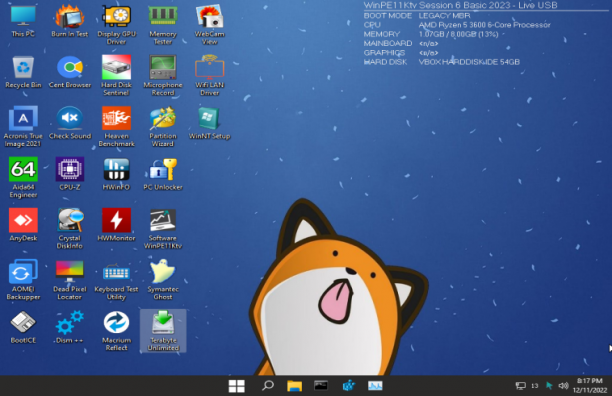Click the taskbar search magnifier

click(268, 386)
